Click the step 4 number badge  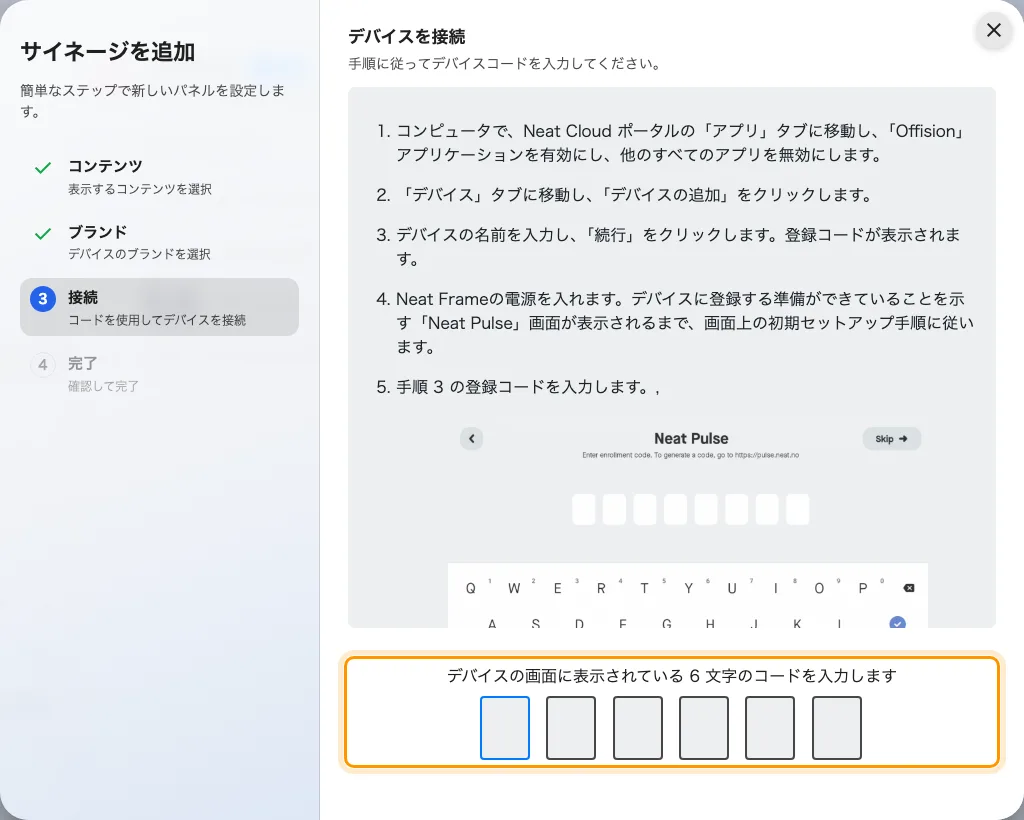(43, 364)
